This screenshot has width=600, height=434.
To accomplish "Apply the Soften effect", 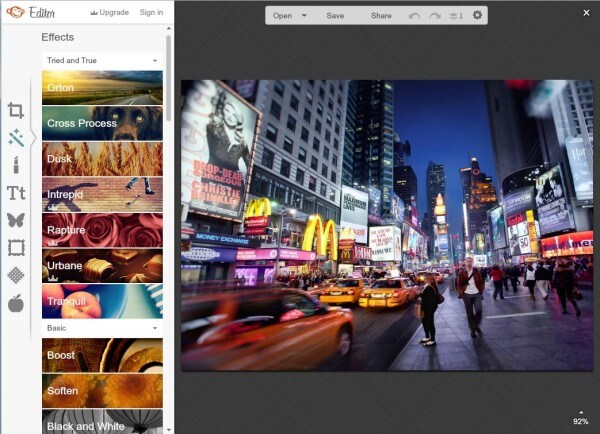I will [x=102, y=391].
